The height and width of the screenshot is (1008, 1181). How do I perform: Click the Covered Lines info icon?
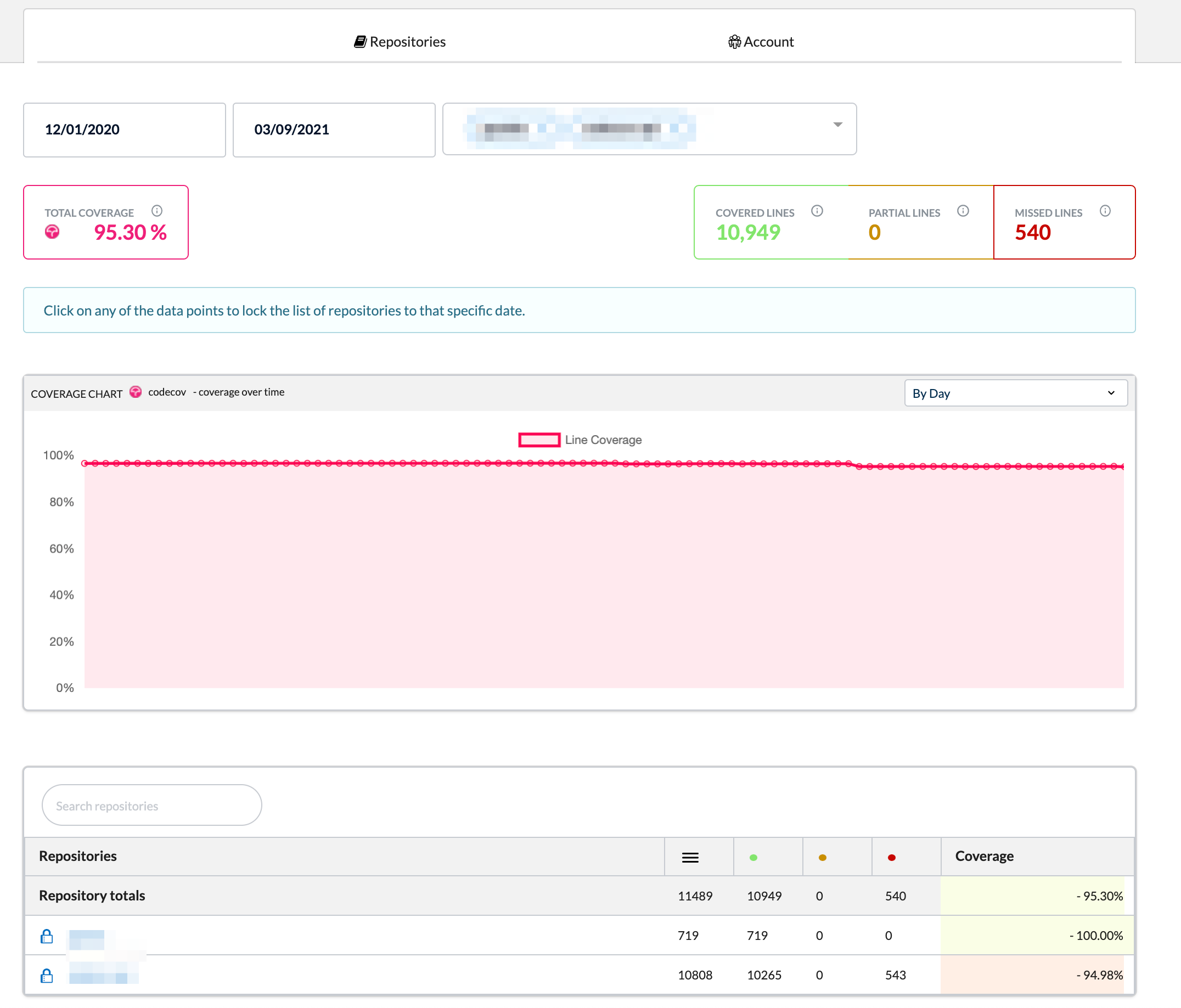pyautogui.click(x=817, y=211)
